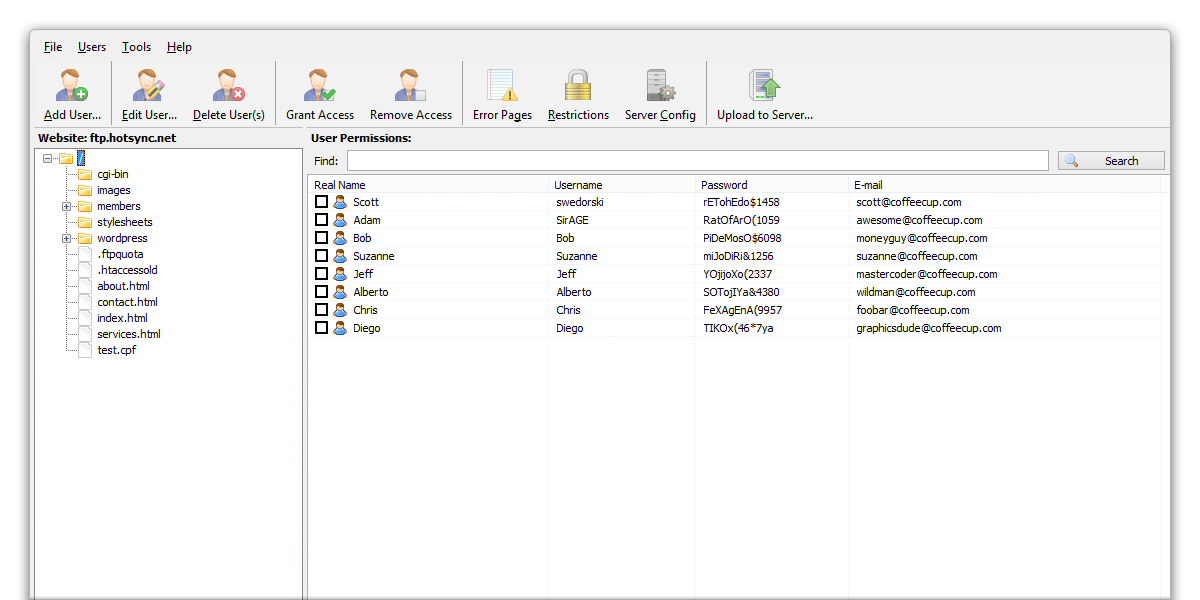Click the images folder icon
This screenshot has height=600, width=1200.
coord(85,190)
